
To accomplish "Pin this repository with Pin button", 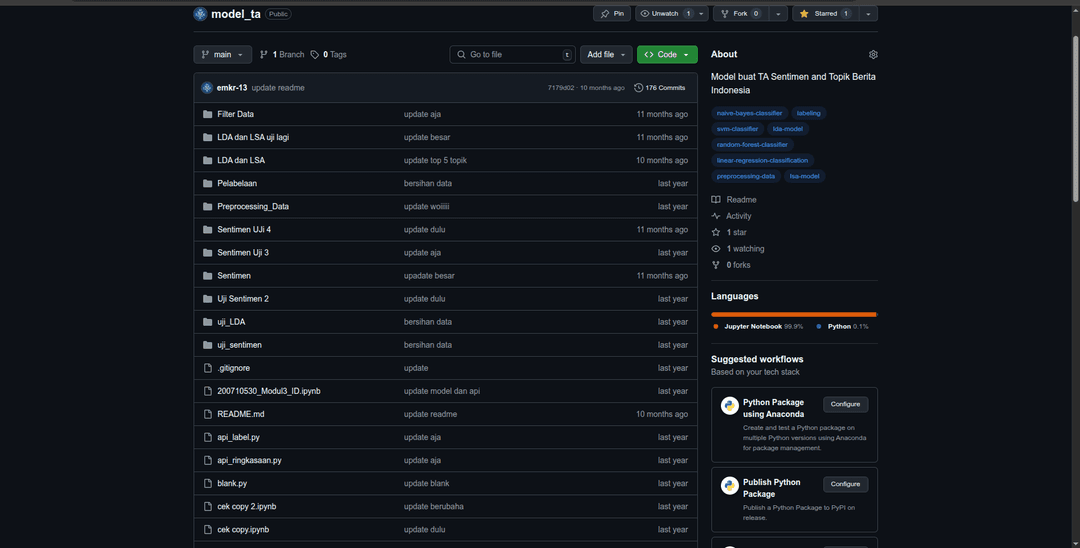I will (612, 14).
